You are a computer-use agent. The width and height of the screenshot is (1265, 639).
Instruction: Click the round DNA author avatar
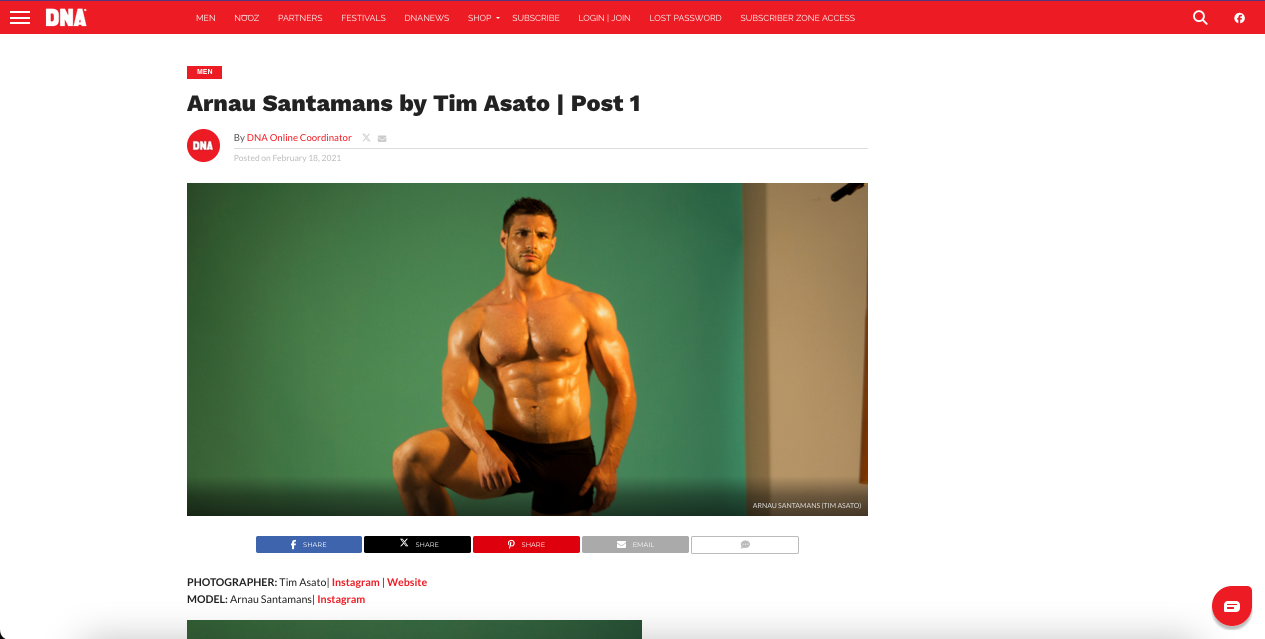(x=203, y=145)
